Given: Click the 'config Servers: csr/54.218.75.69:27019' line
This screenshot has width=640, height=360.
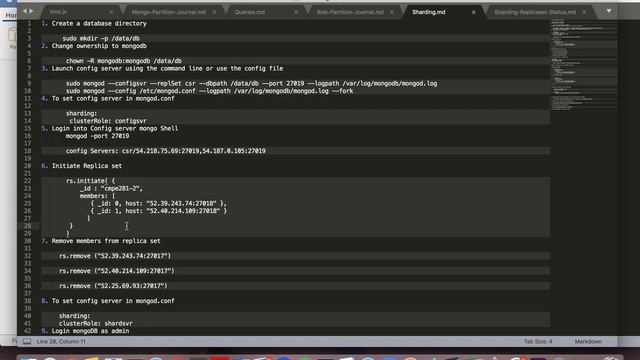Looking at the screenshot, I should [x=166, y=151].
